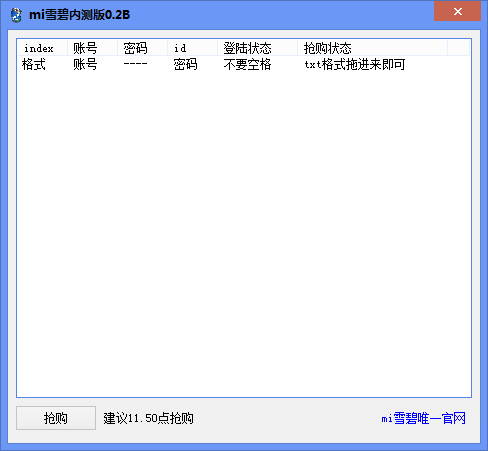Click the 建议11.50点抢购 label
This screenshot has width=488, height=451.
click(148, 418)
